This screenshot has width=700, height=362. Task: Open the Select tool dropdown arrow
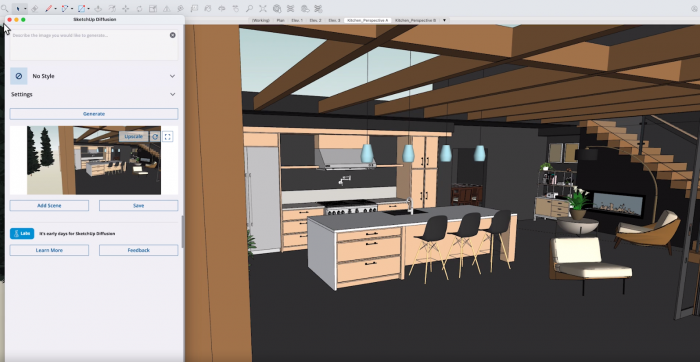(x=25, y=9)
